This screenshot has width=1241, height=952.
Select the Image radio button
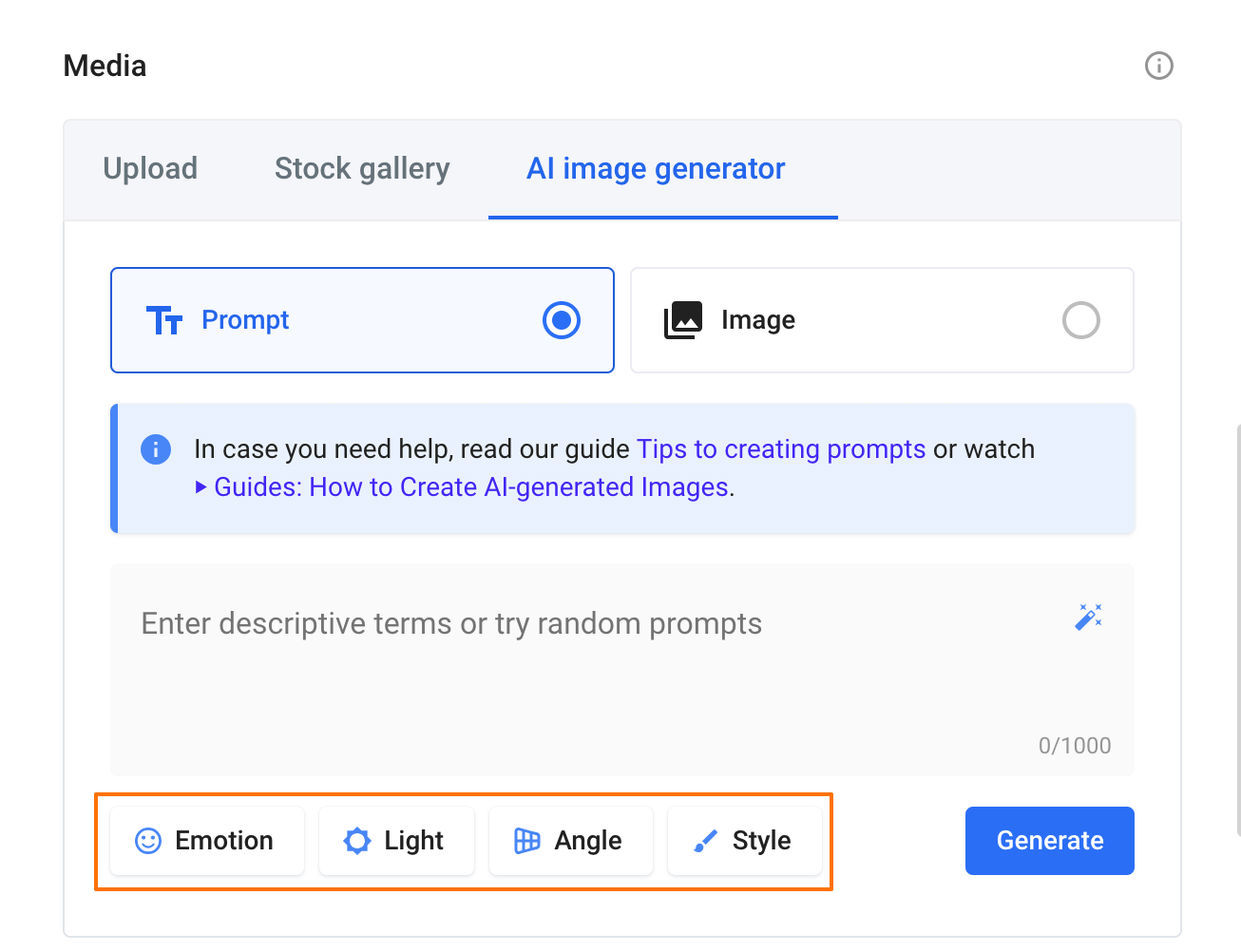[1080, 320]
